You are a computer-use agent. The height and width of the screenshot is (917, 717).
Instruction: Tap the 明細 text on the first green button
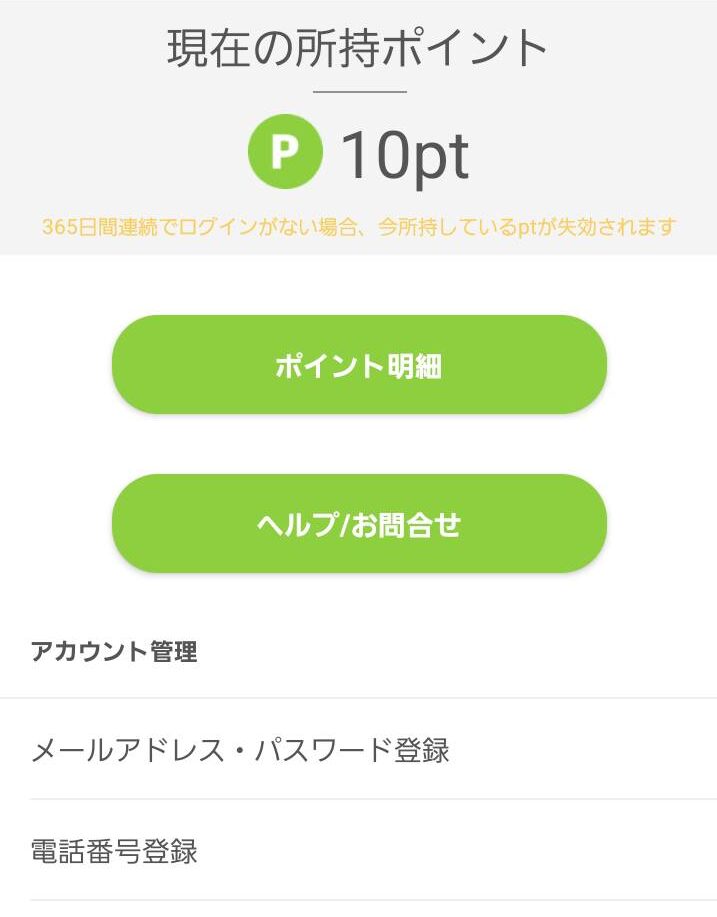click(x=414, y=366)
